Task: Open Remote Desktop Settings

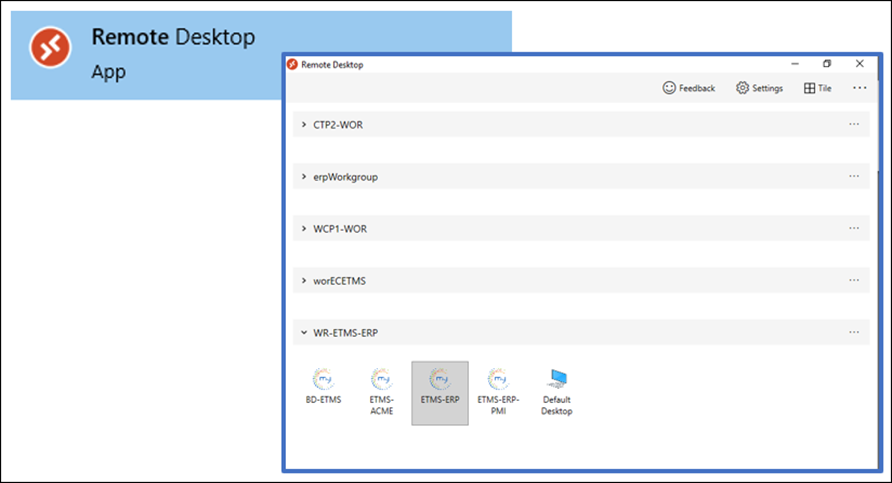Action: 759,88
